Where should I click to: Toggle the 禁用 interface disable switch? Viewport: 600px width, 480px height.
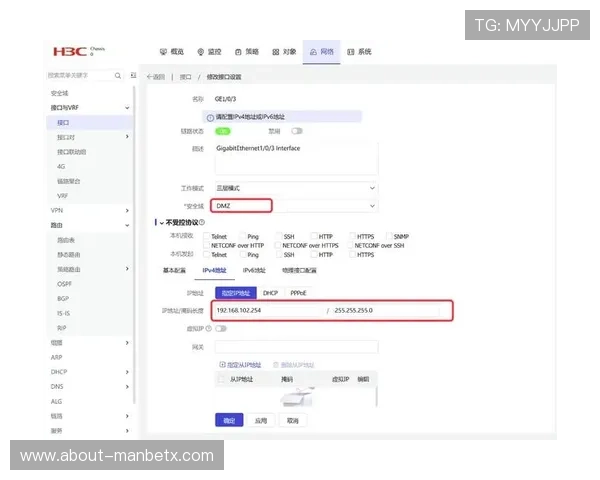(297, 131)
